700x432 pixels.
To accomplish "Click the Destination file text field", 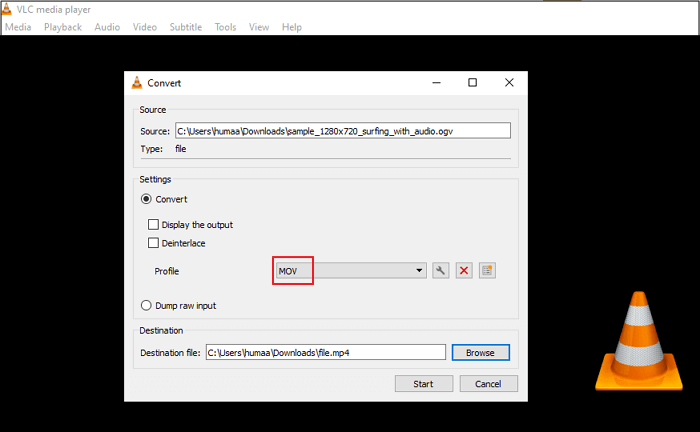I will [325, 352].
